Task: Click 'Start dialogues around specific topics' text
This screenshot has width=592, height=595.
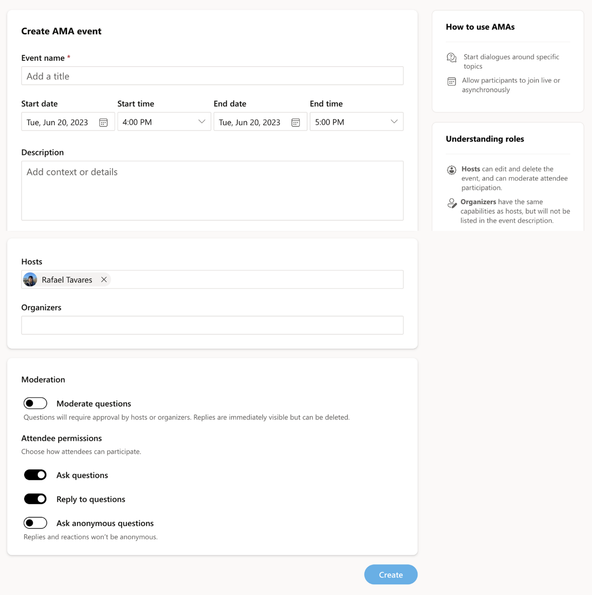Action: tap(511, 61)
